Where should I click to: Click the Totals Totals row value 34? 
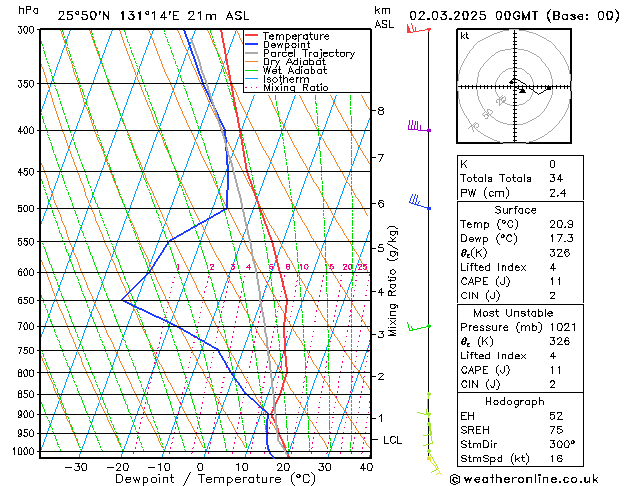pos(555,178)
